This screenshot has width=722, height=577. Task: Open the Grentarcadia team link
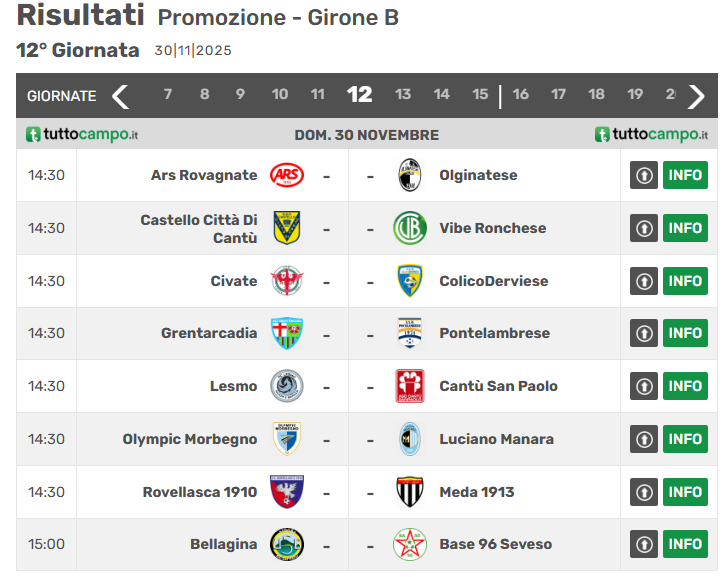(x=209, y=333)
